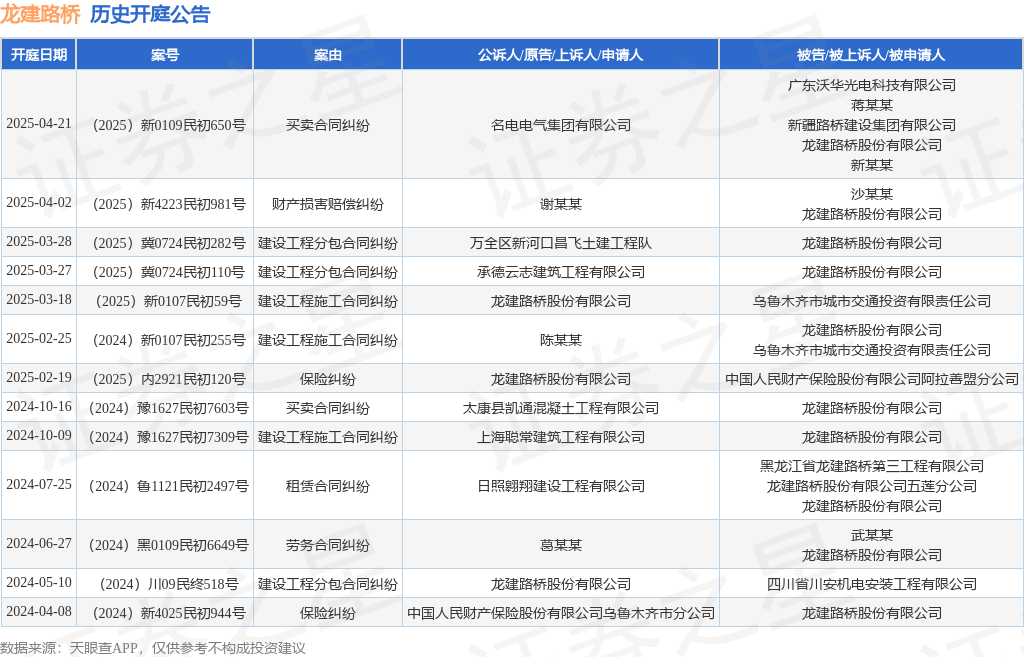
Task: Click defendant 新疆路桥建设集团有限公司
Action: (x=871, y=125)
